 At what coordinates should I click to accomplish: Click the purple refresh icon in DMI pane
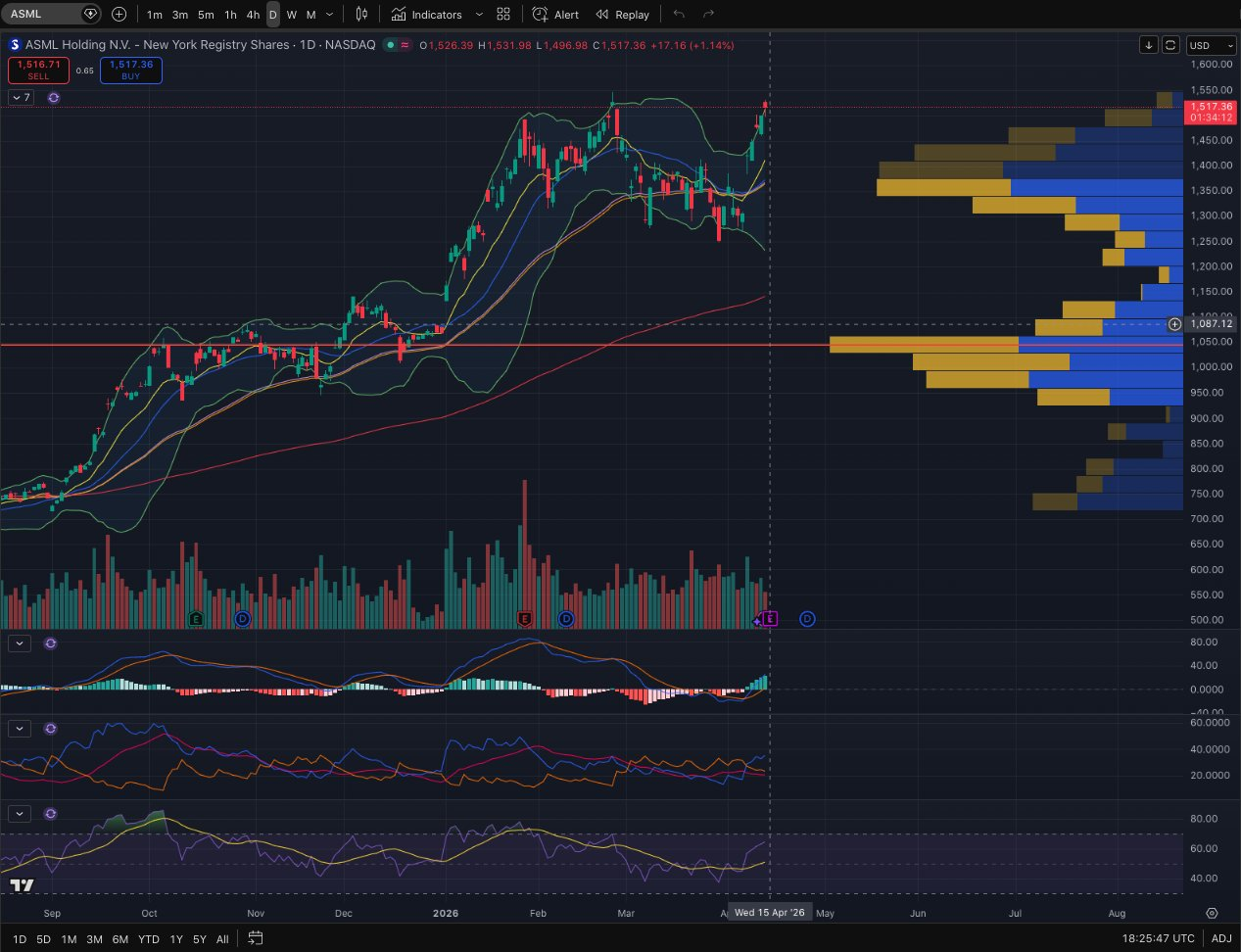[x=51, y=729]
